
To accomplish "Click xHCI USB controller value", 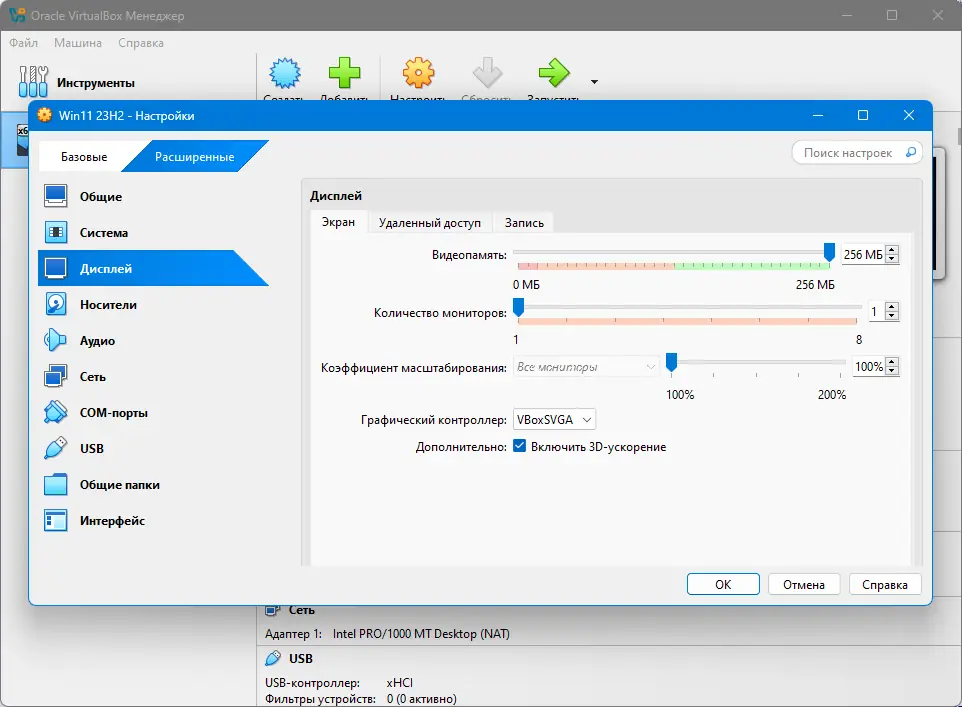I will point(399,682).
